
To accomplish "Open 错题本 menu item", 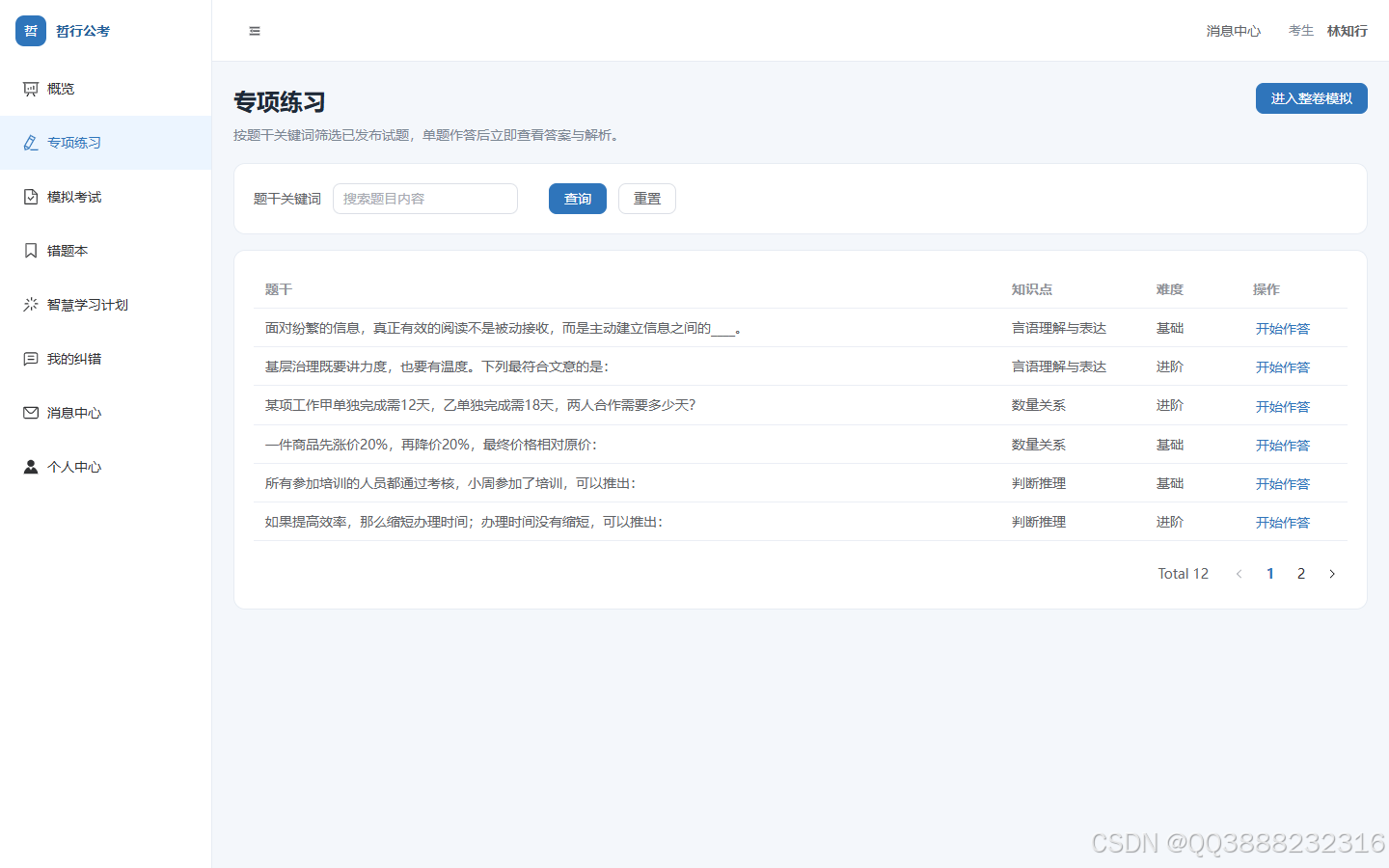I will (106, 251).
